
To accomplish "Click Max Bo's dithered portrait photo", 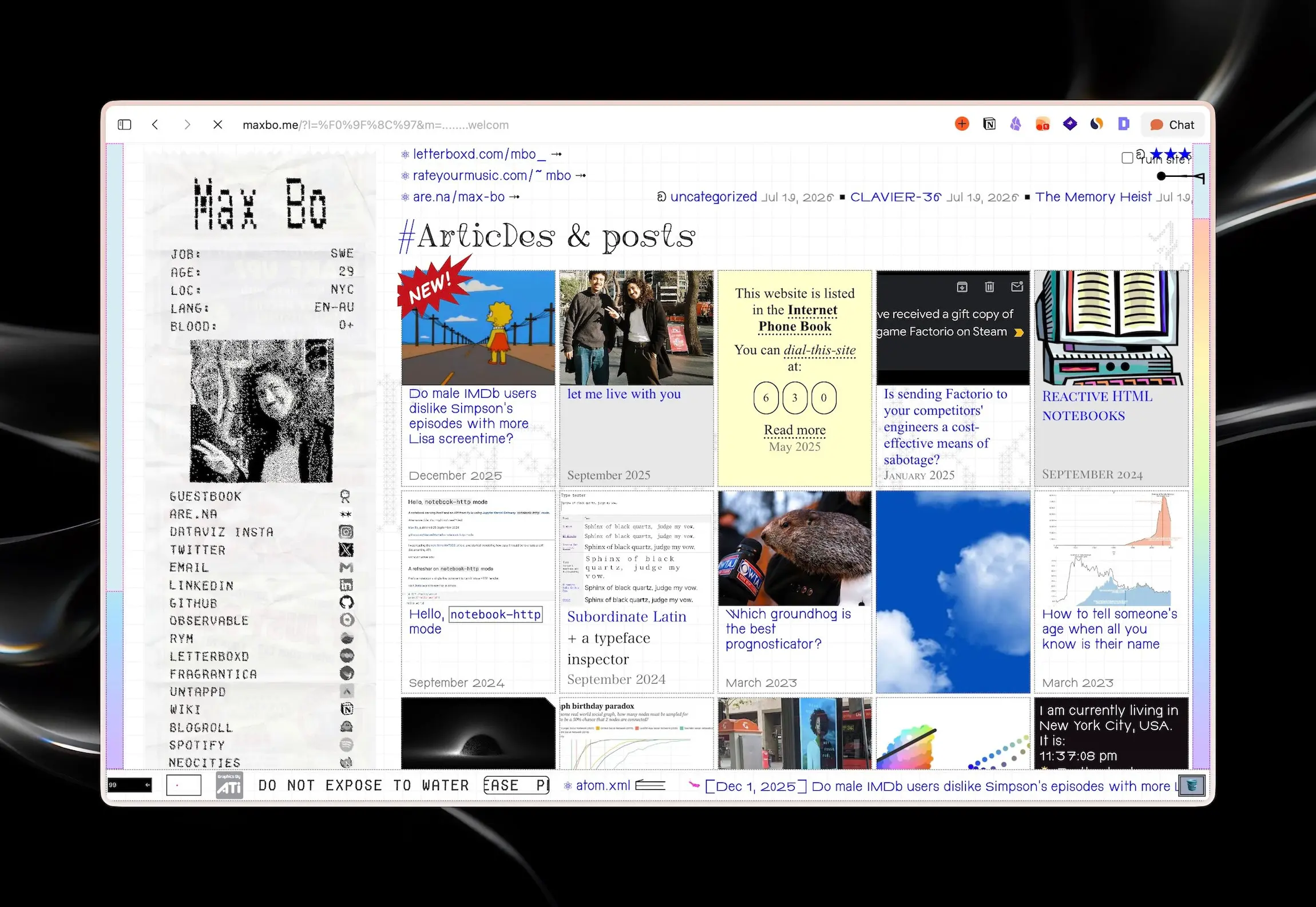I will 261,411.
